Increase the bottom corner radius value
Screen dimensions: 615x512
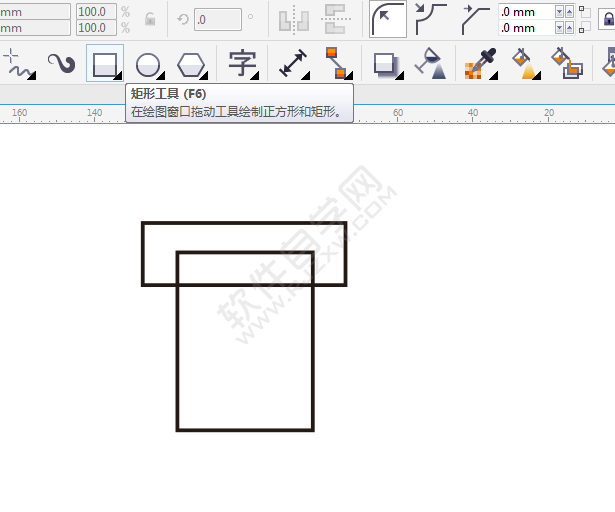click(x=570, y=28)
